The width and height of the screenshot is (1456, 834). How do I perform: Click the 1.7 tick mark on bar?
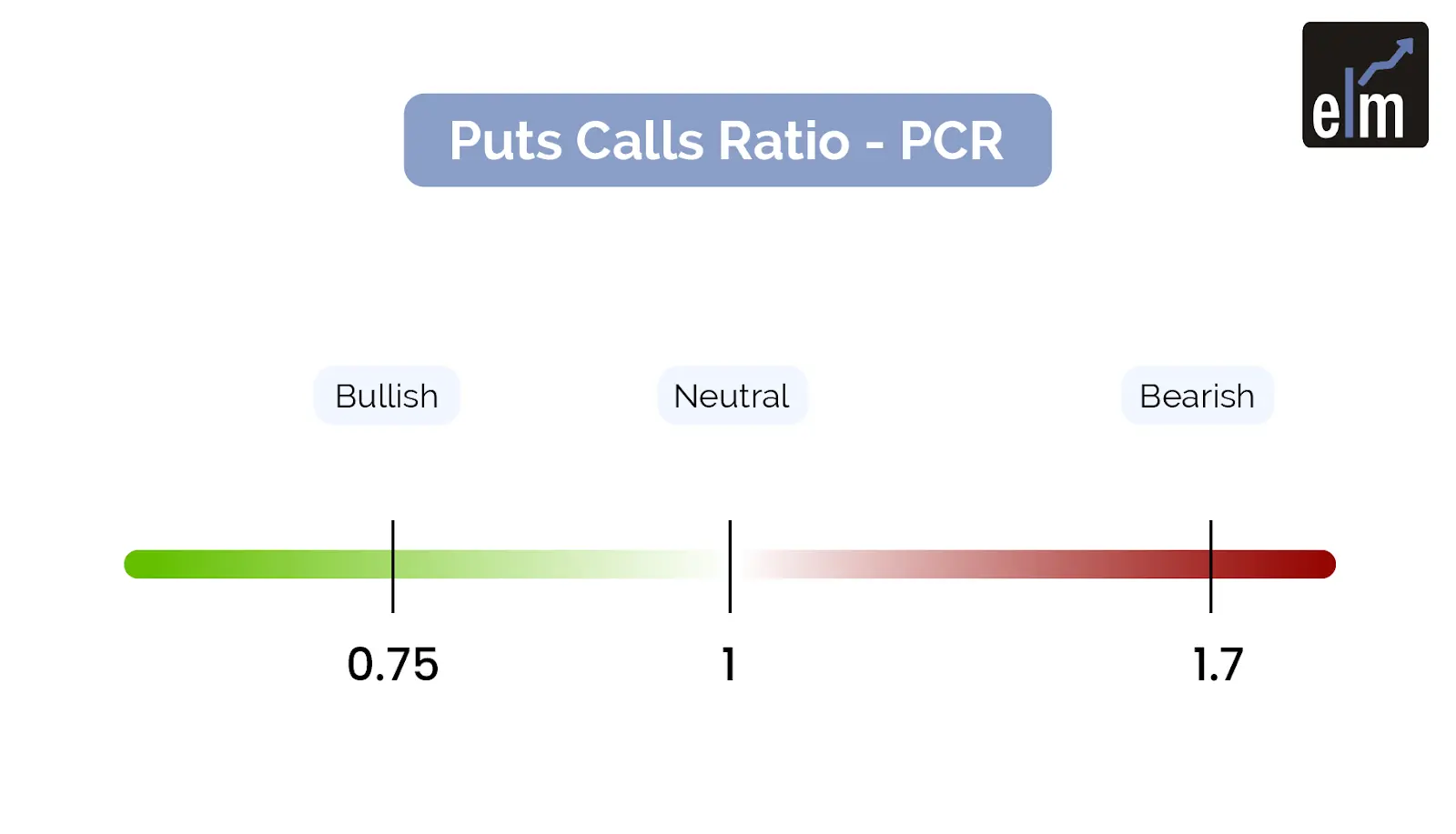click(1210, 566)
